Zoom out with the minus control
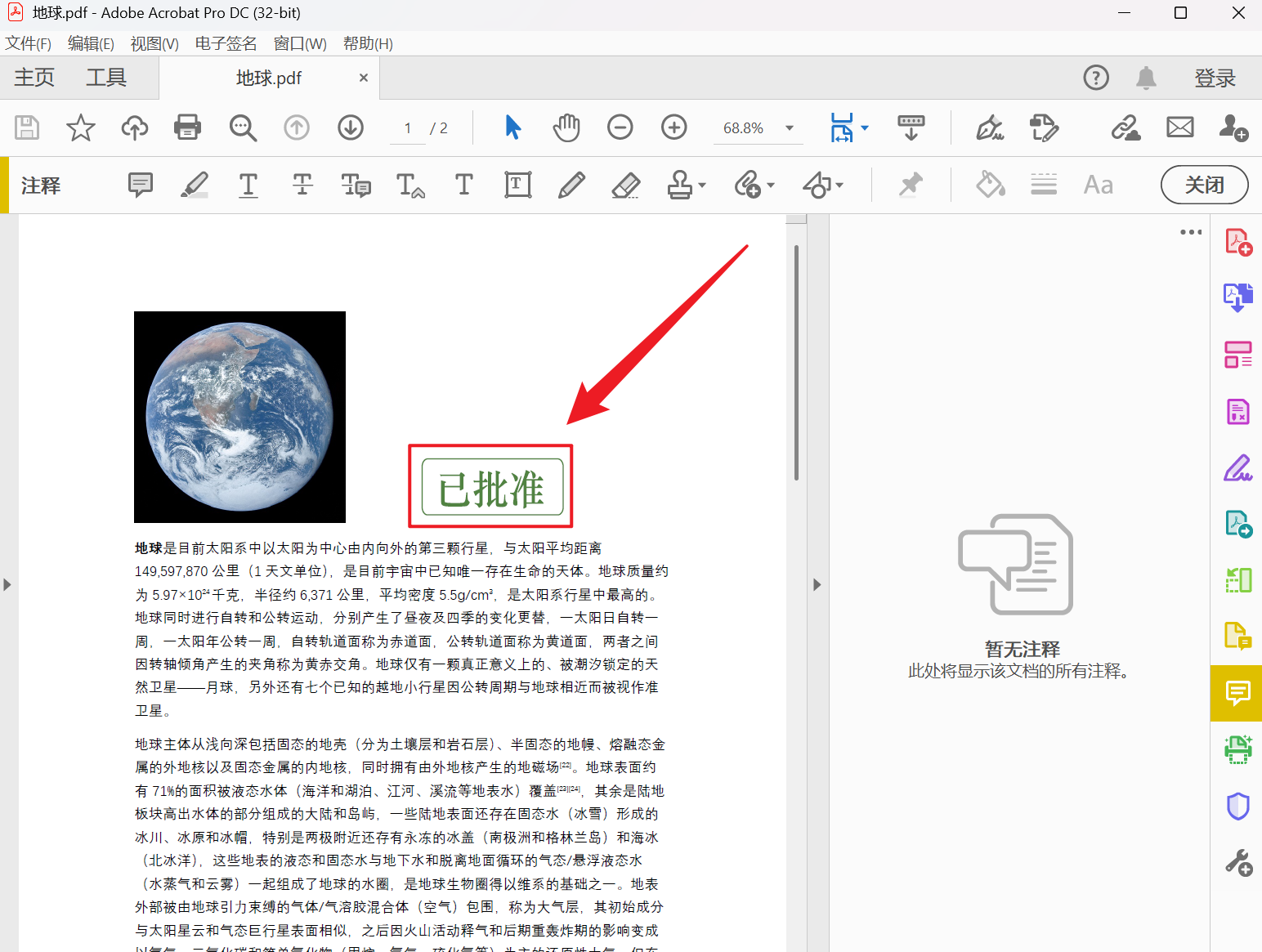 point(620,127)
